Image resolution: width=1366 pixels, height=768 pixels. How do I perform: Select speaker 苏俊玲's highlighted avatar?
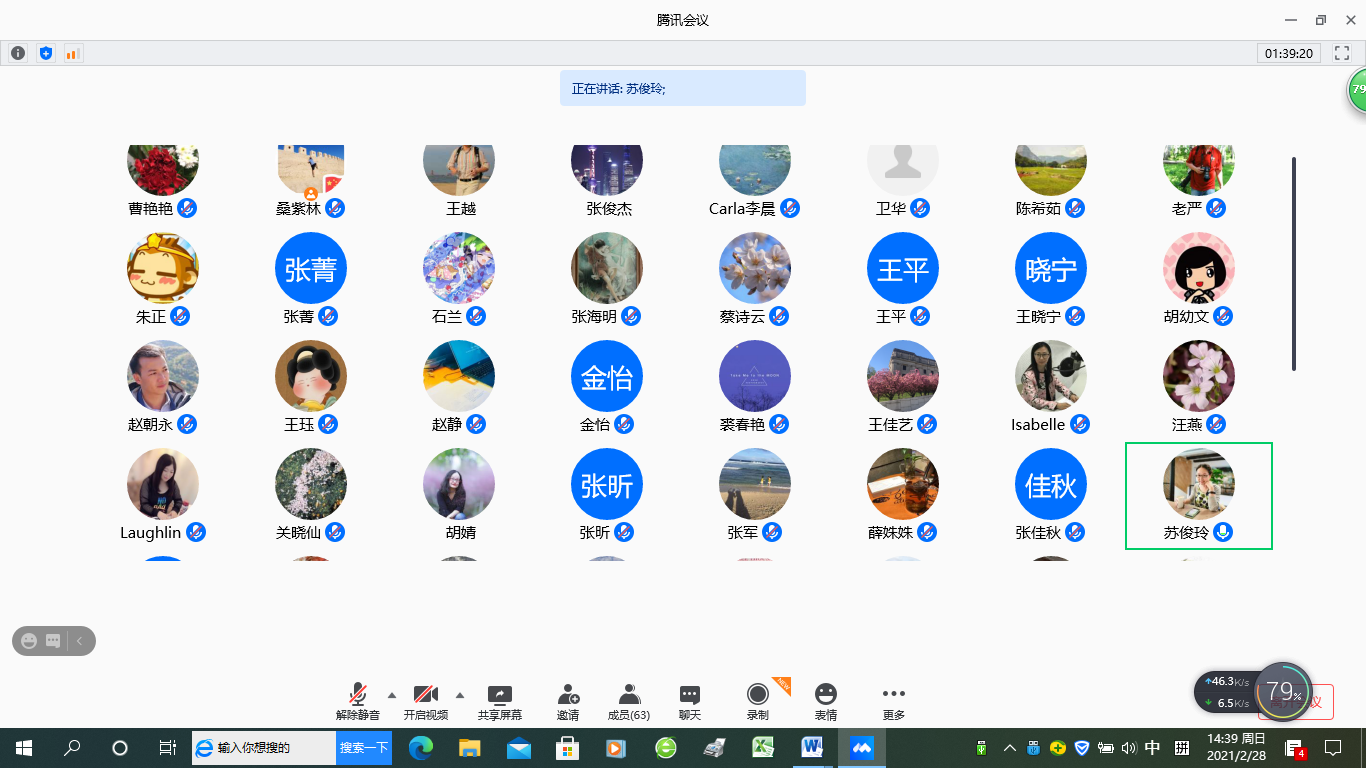click(1198, 485)
